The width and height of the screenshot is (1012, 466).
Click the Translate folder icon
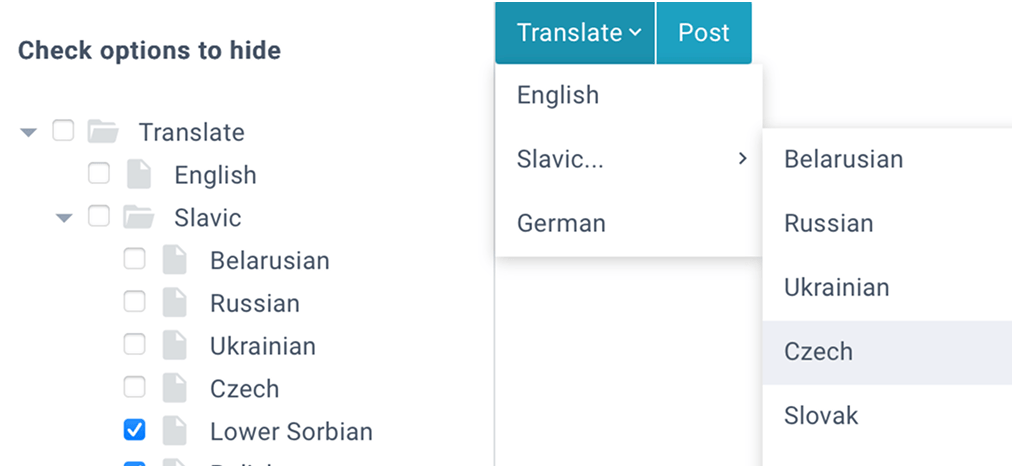point(103,131)
